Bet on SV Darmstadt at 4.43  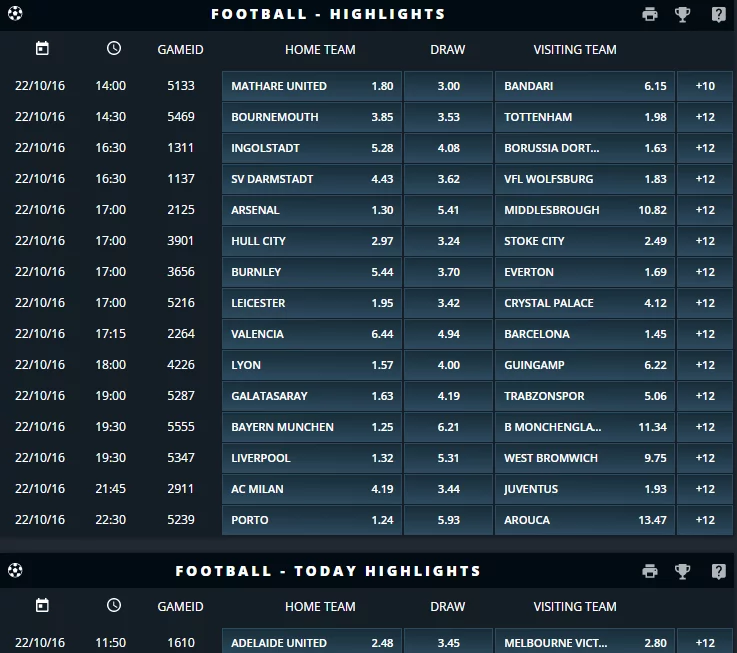(312, 179)
